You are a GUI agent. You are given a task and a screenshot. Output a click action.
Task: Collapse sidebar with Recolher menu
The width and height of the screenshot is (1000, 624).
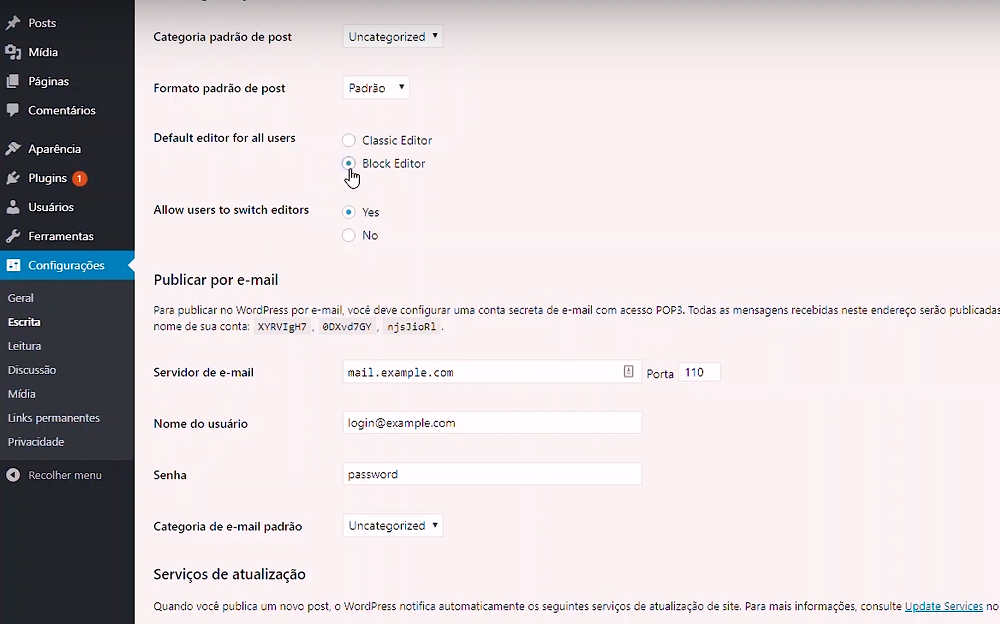[x=64, y=475]
